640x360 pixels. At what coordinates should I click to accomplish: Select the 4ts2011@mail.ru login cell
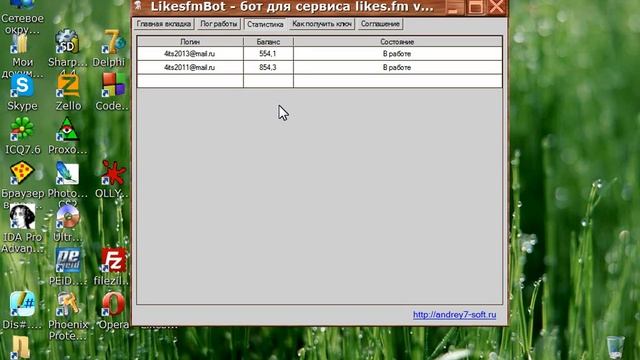(x=190, y=67)
